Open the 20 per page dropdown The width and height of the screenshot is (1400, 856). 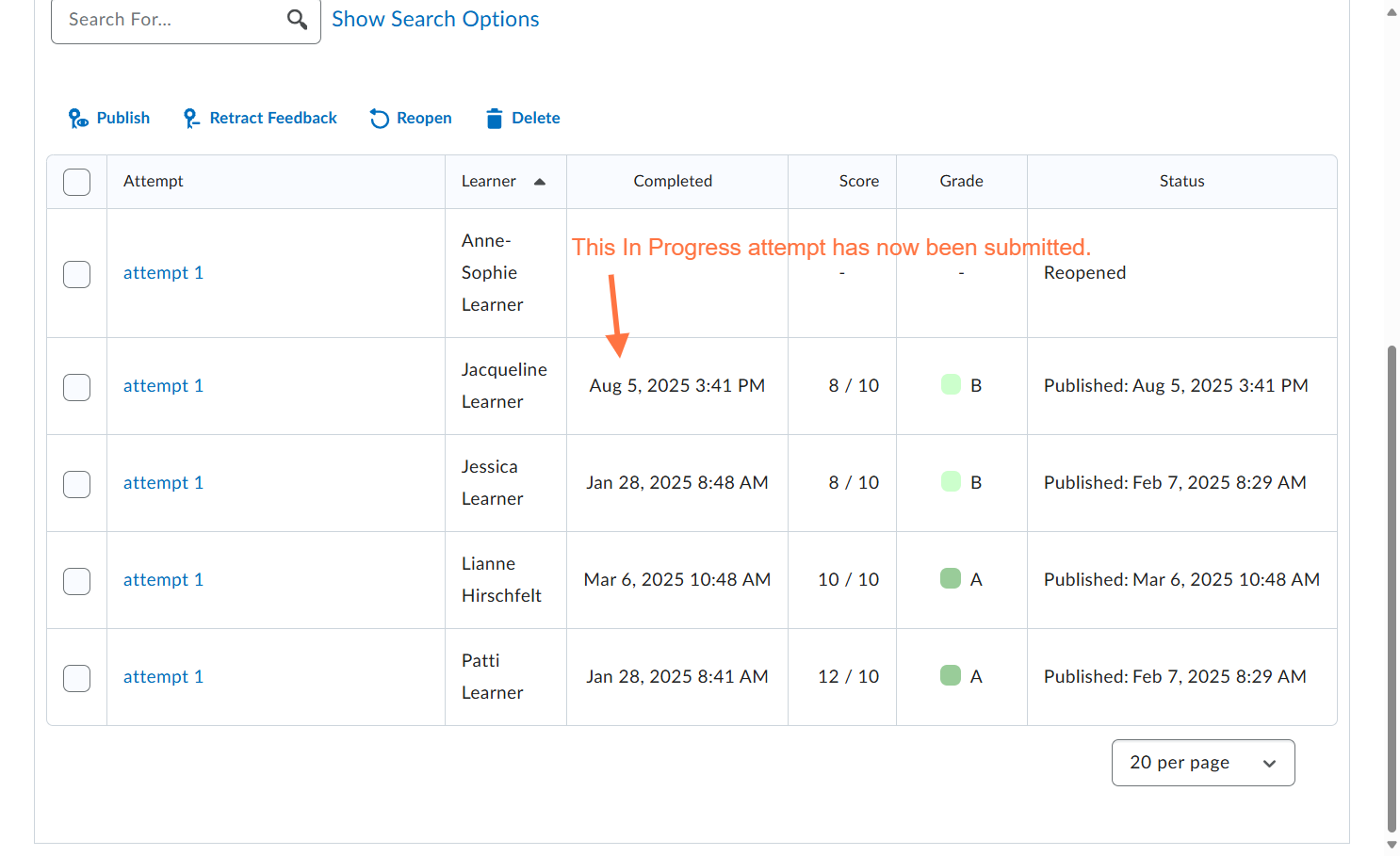point(1203,763)
